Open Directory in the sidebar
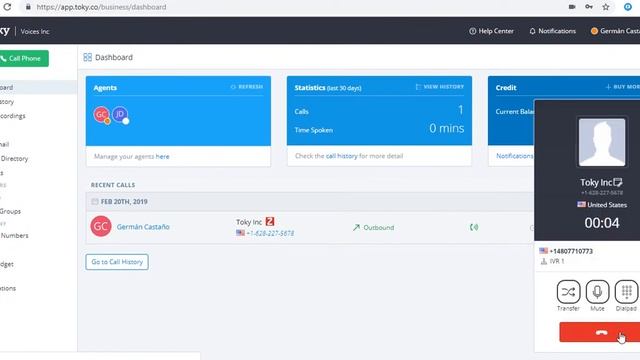The image size is (640, 360). 14,158
